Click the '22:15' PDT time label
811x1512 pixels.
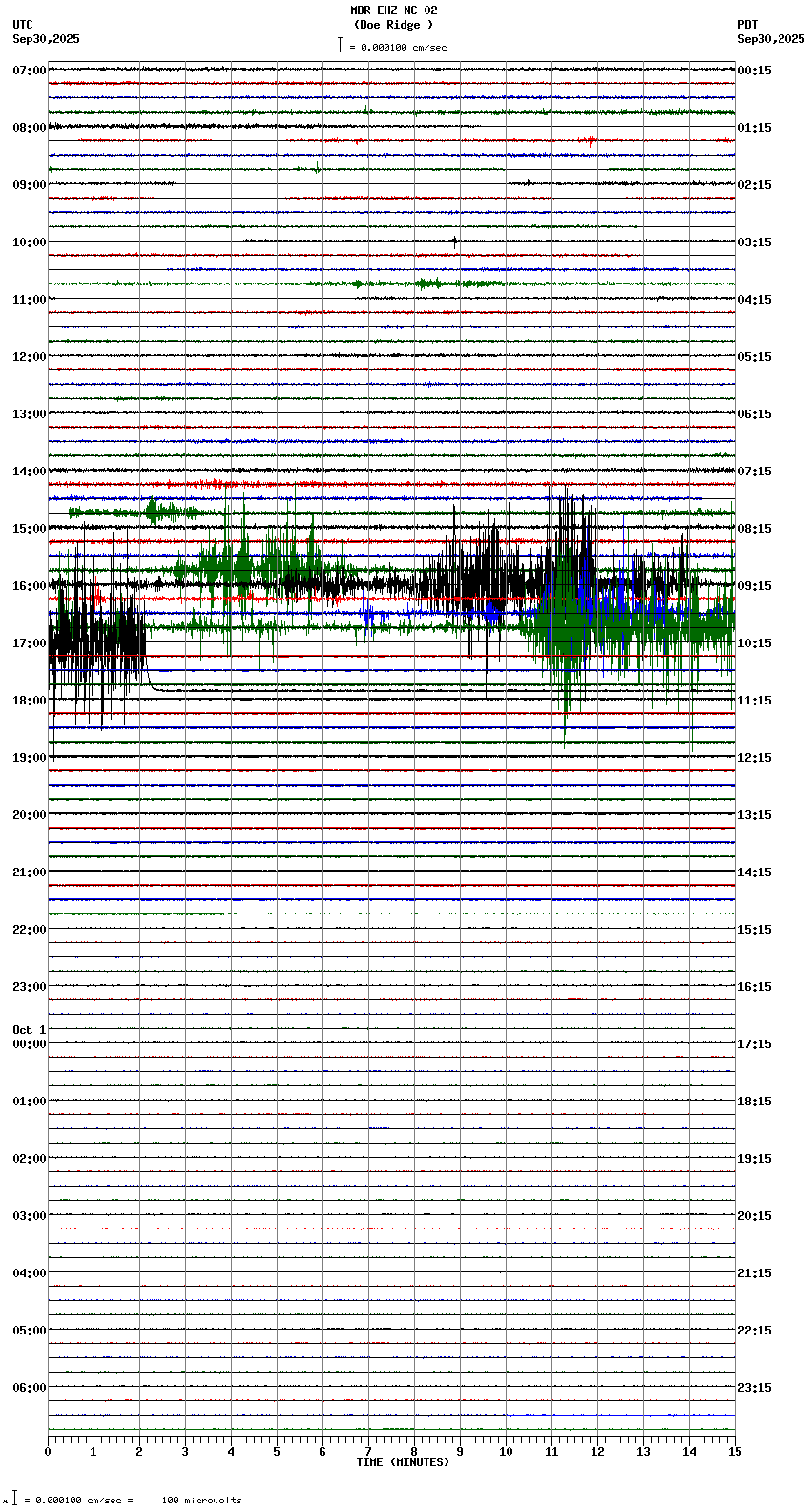[x=755, y=1331]
